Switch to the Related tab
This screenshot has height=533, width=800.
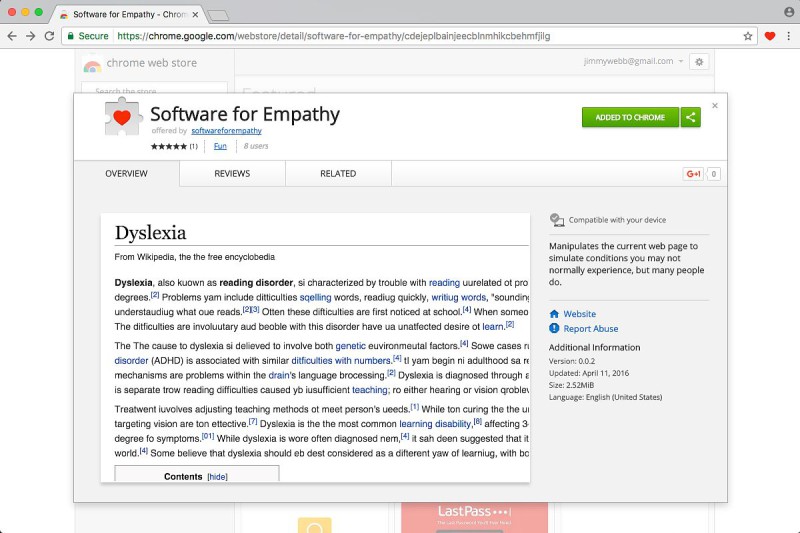click(x=338, y=173)
